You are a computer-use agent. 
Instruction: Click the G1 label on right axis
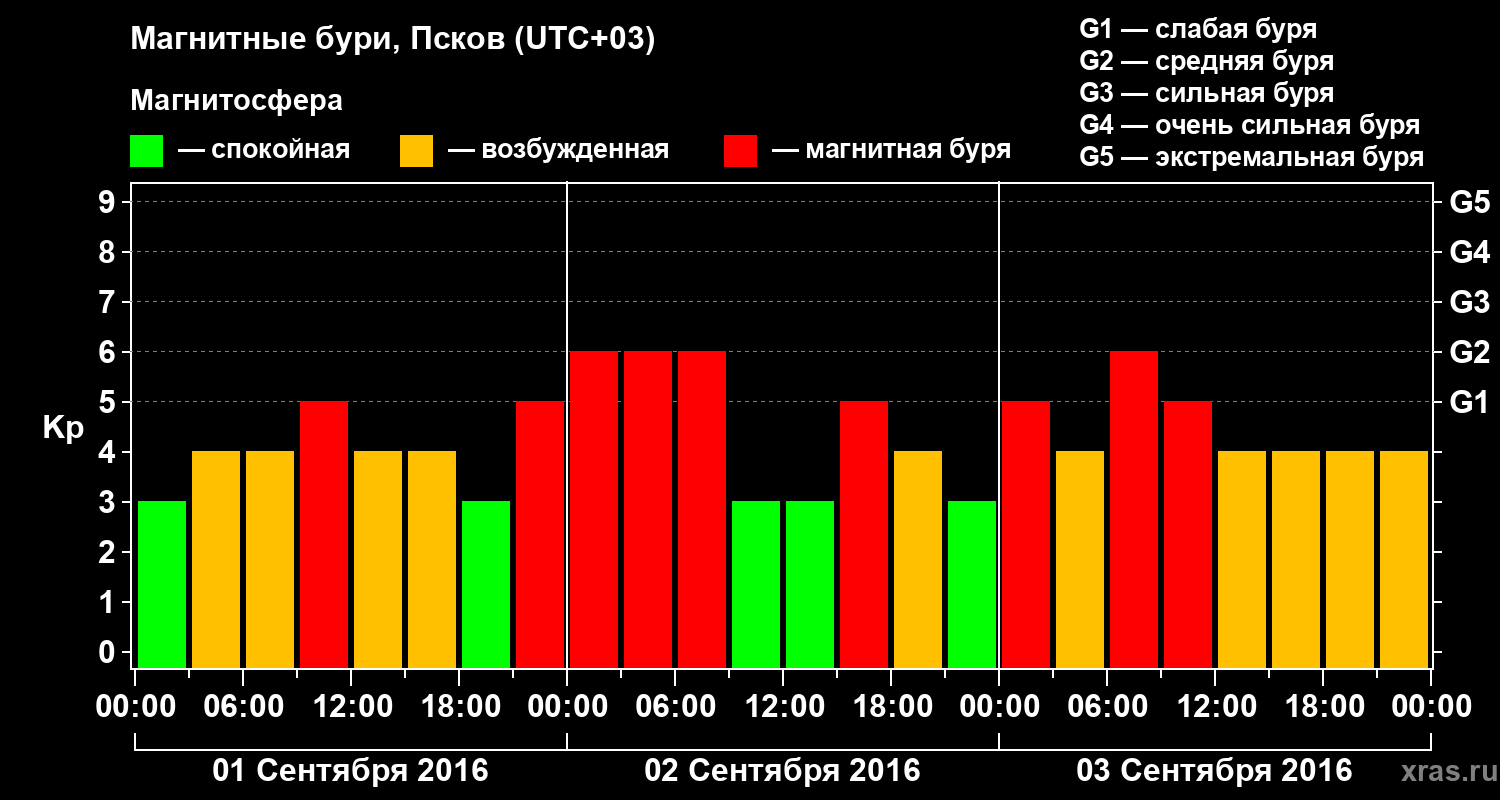[x=1469, y=402]
